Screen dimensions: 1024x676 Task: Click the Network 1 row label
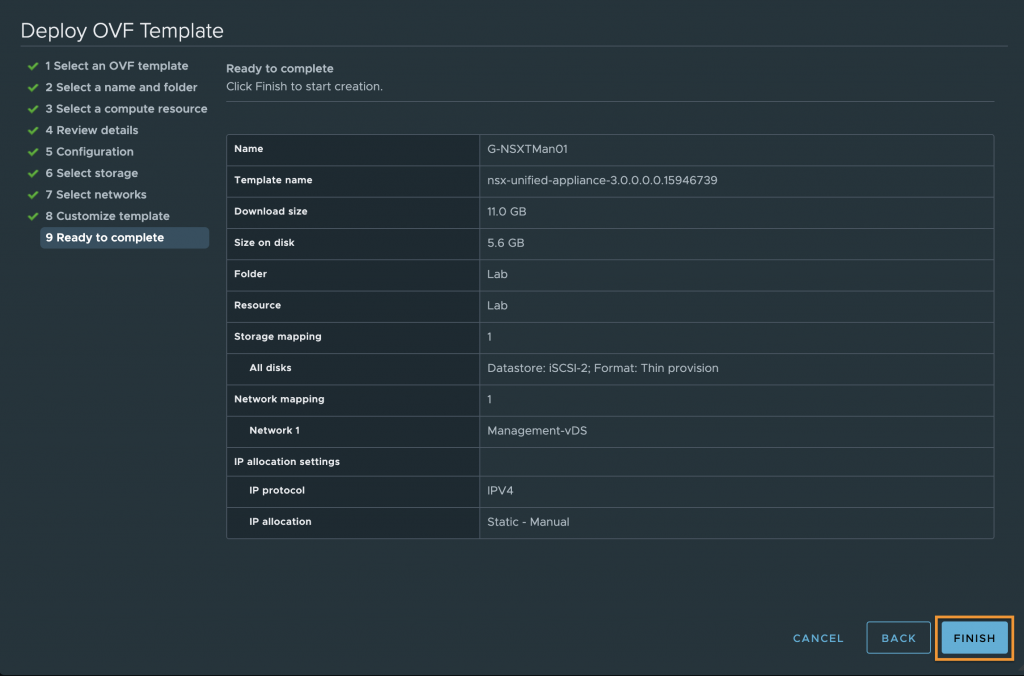[274, 430]
